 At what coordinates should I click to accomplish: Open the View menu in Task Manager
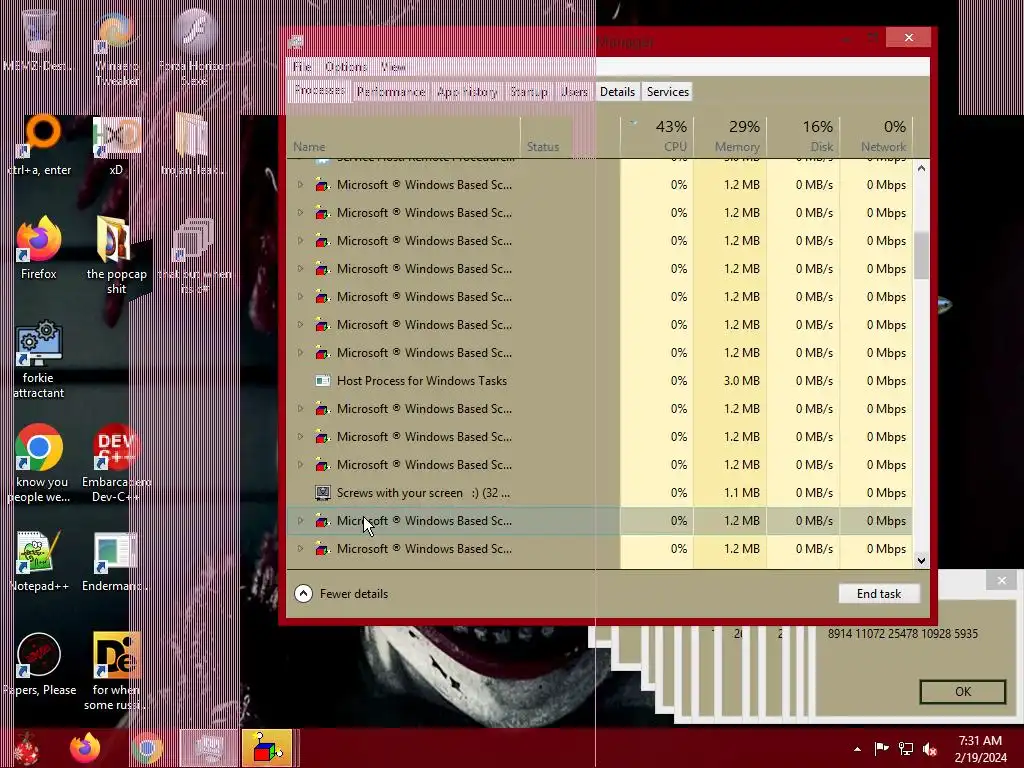[x=392, y=67]
